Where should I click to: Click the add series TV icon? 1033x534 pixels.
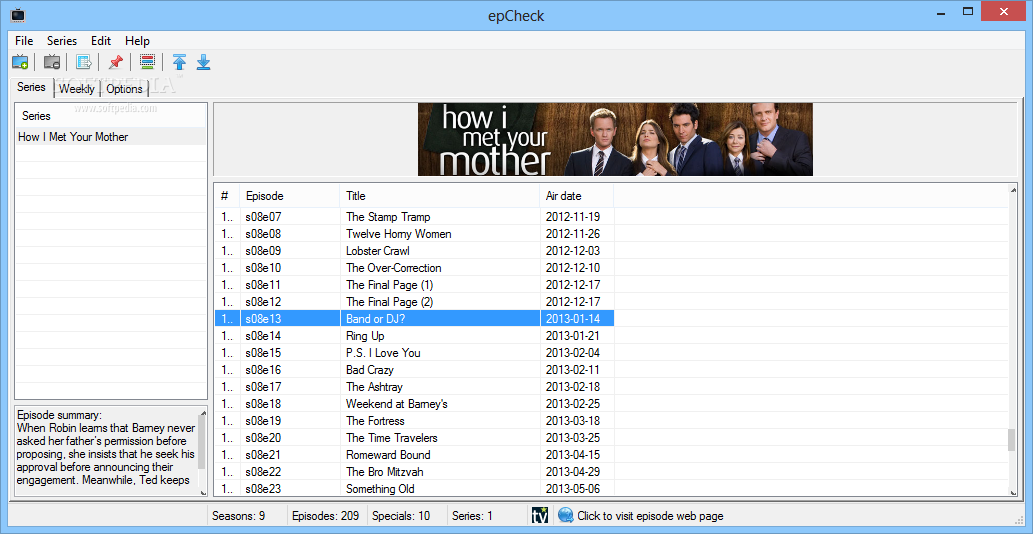point(20,63)
